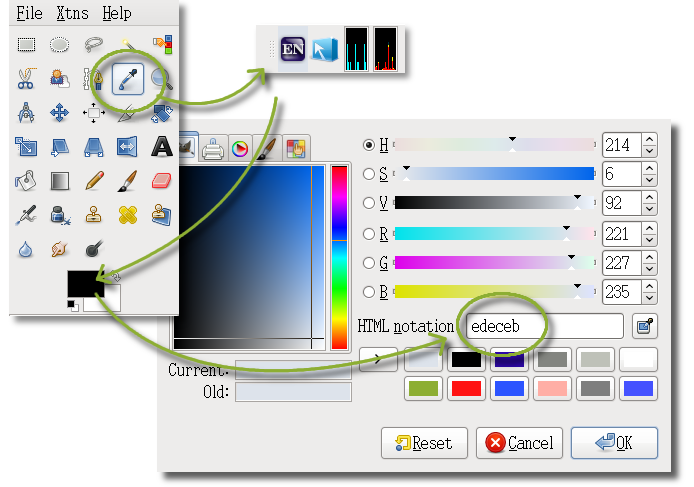Select the Ellipse Select tool
694x487 pixels.
(x=60, y=45)
